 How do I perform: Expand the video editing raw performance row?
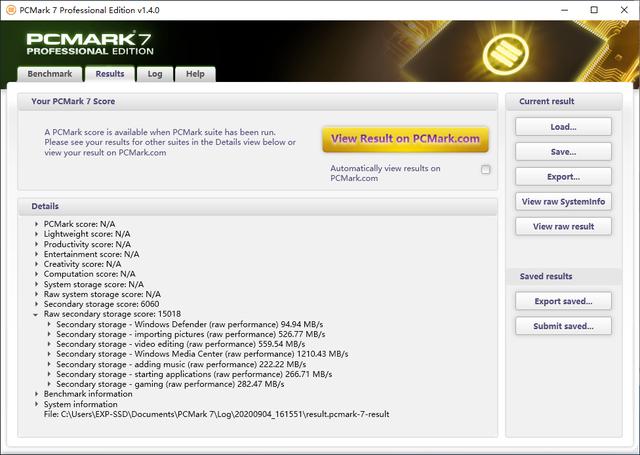pos(49,344)
